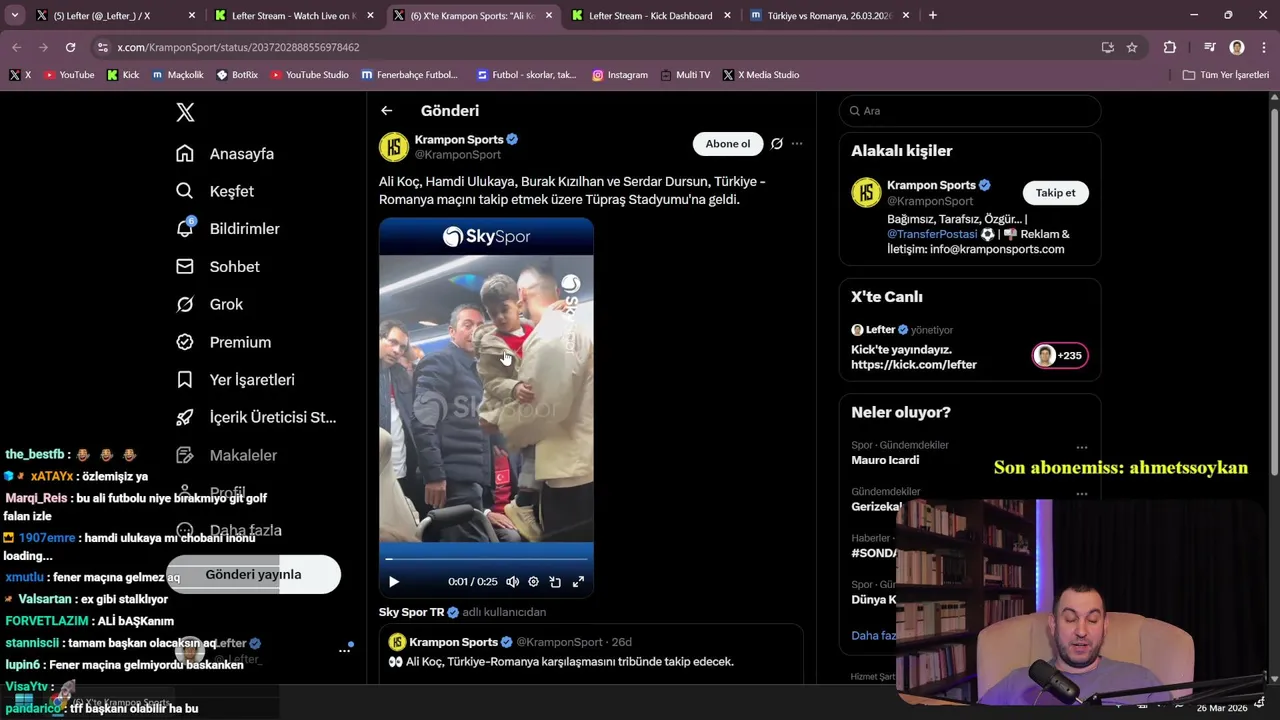This screenshot has height=720, width=1280.
Task: Open the video settings gear
Action: (x=534, y=582)
